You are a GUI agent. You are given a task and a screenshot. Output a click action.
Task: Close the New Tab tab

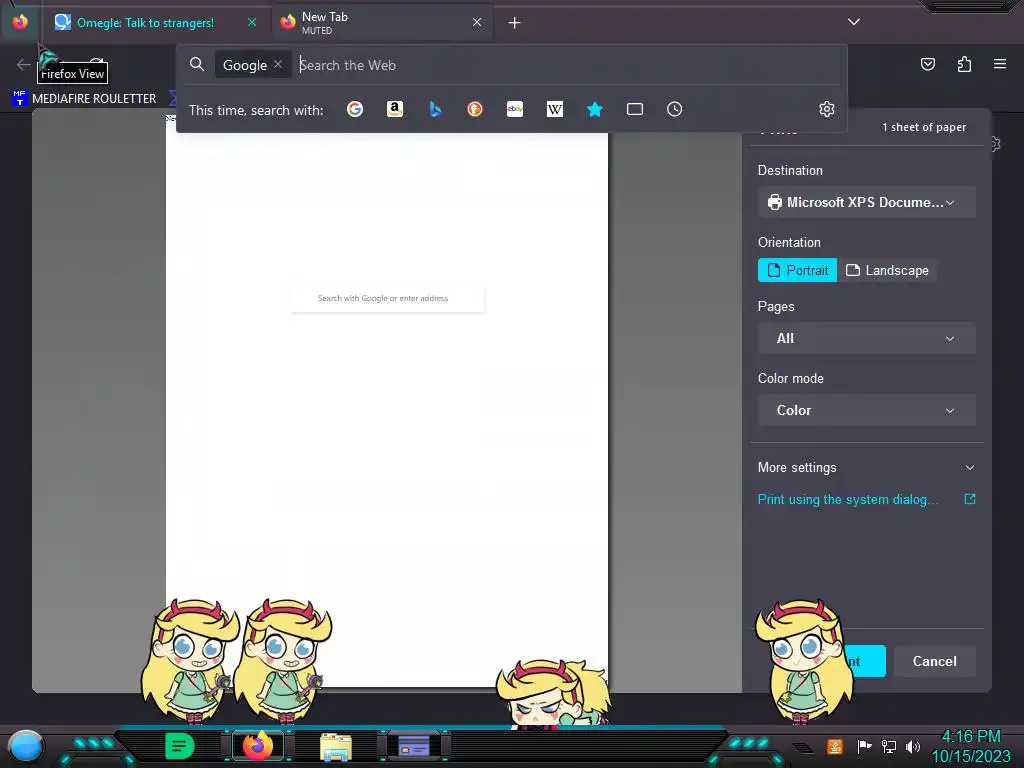477,22
